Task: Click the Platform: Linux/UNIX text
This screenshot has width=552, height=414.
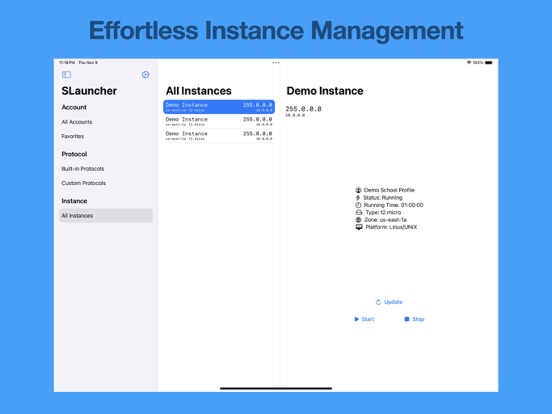Action: coord(391,227)
